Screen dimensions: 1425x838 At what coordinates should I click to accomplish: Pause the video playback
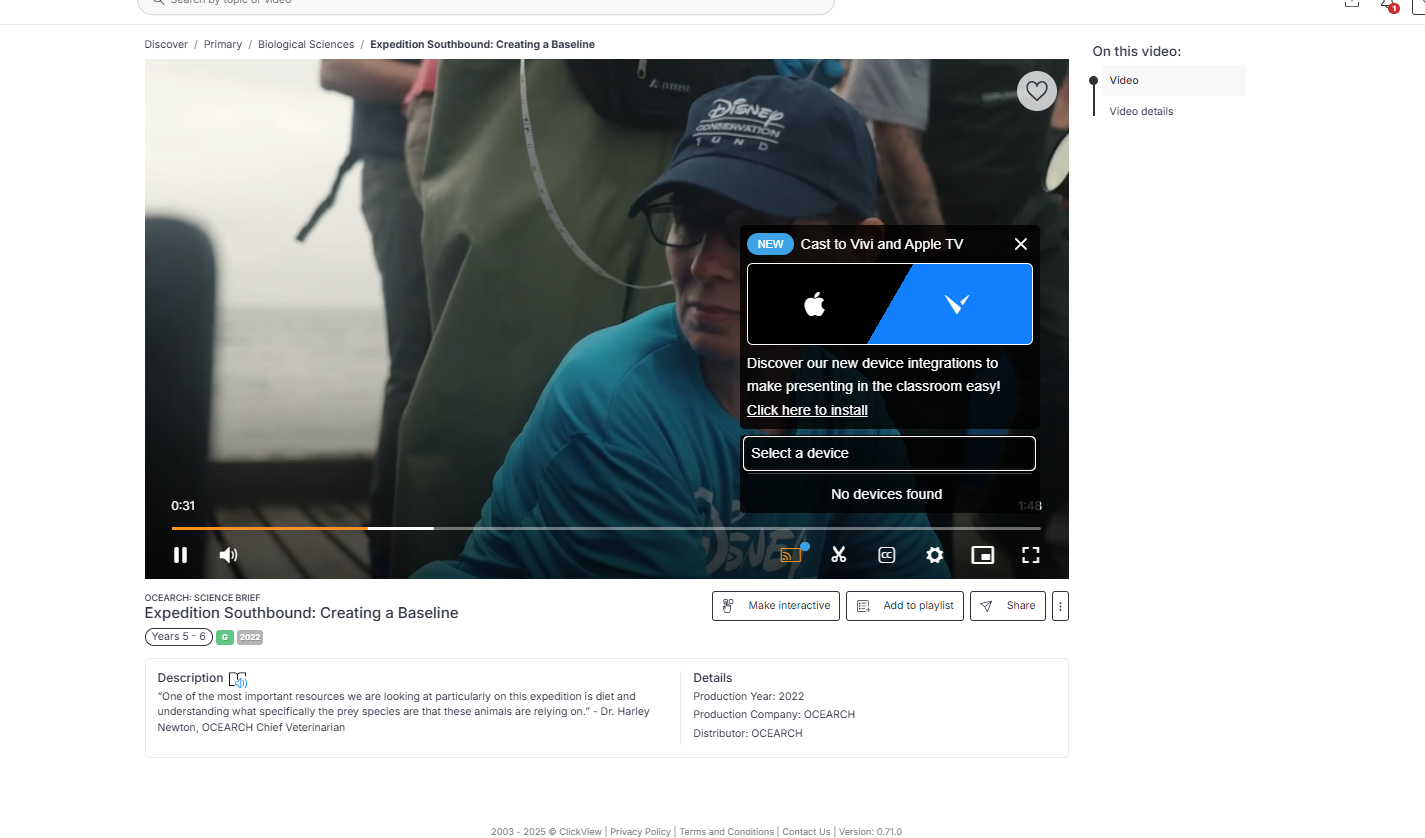[180, 555]
